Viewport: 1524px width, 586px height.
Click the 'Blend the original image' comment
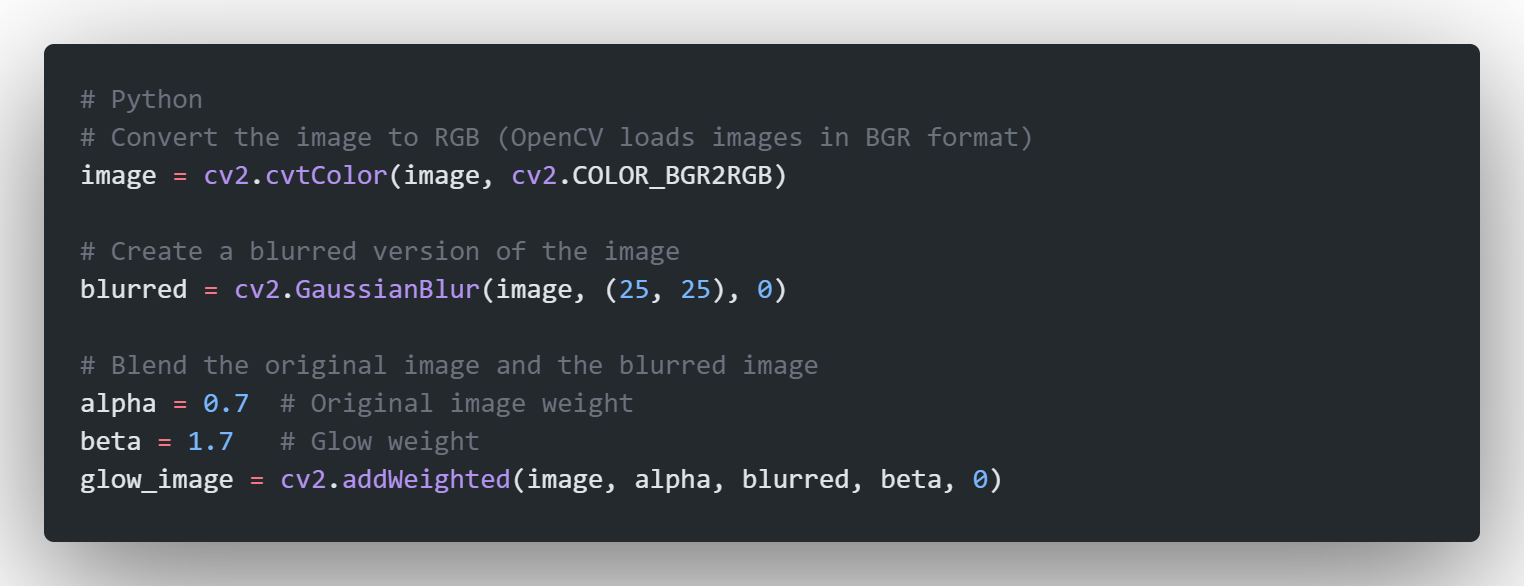449,366
